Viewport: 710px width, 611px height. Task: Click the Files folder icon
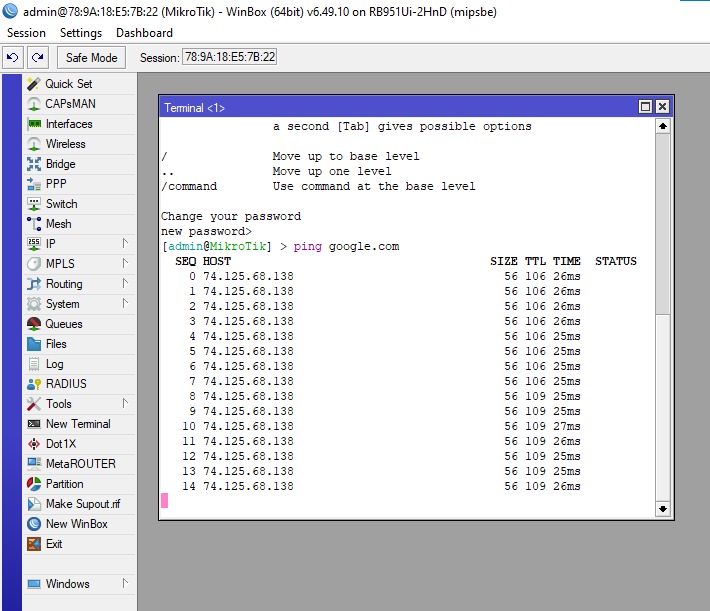point(34,344)
